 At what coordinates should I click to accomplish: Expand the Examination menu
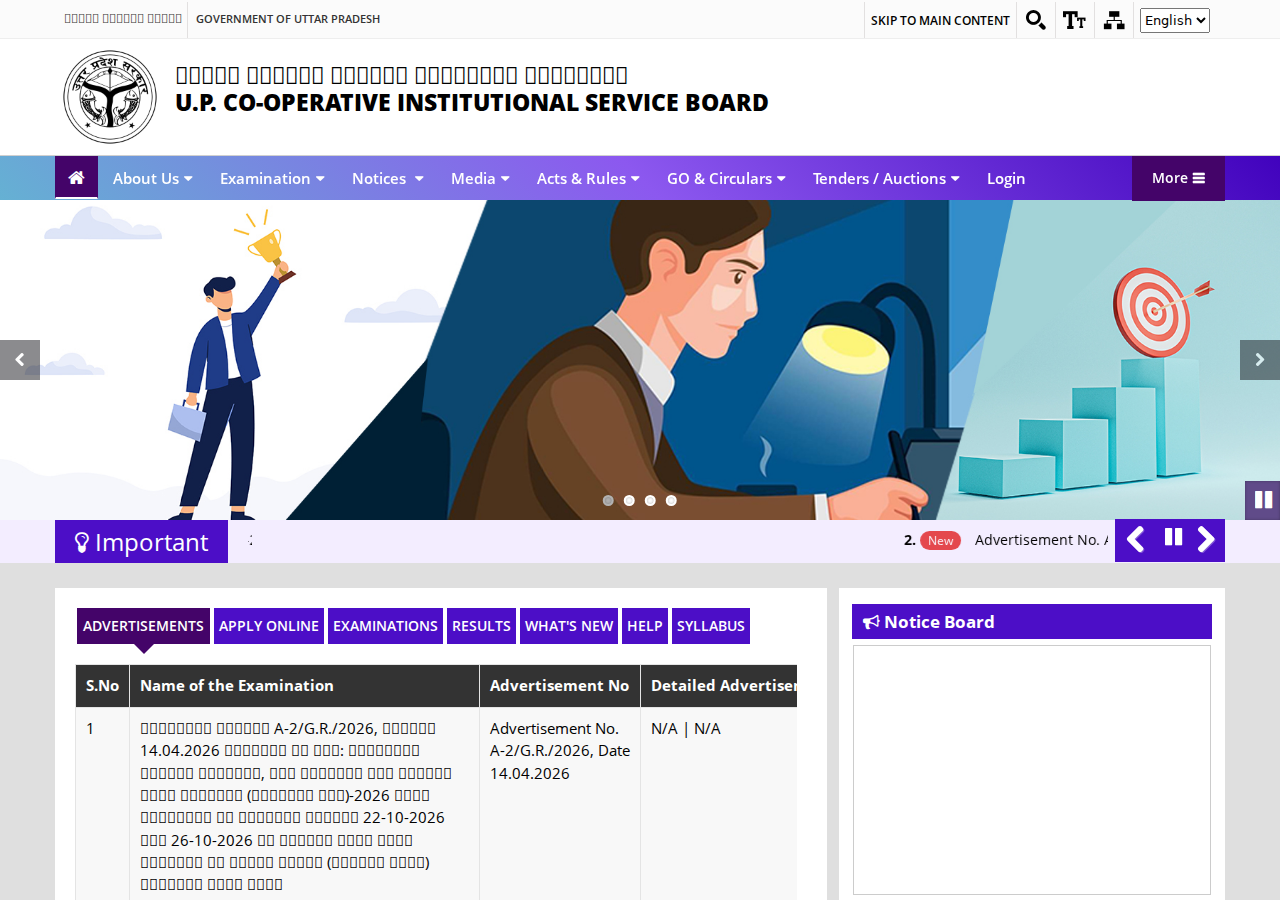point(272,178)
